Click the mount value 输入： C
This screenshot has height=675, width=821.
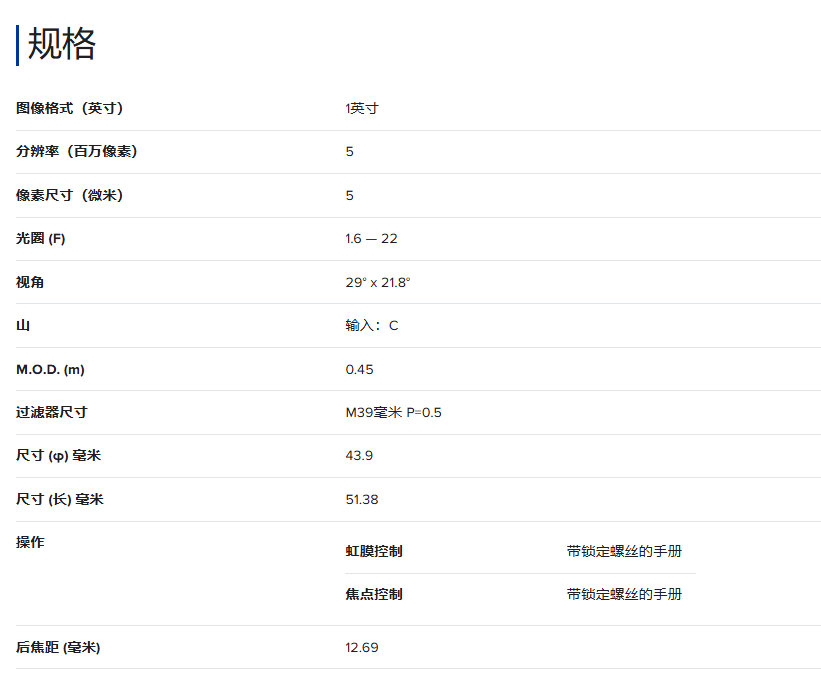371,326
